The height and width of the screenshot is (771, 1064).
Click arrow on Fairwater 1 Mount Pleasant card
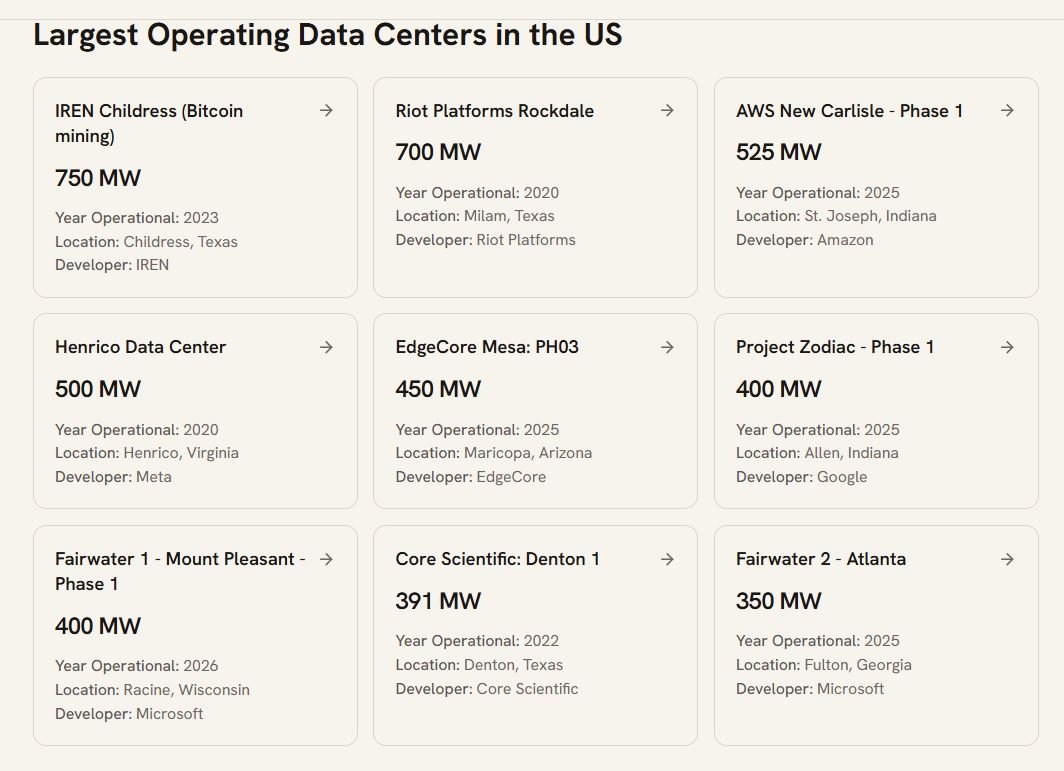point(326,559)
